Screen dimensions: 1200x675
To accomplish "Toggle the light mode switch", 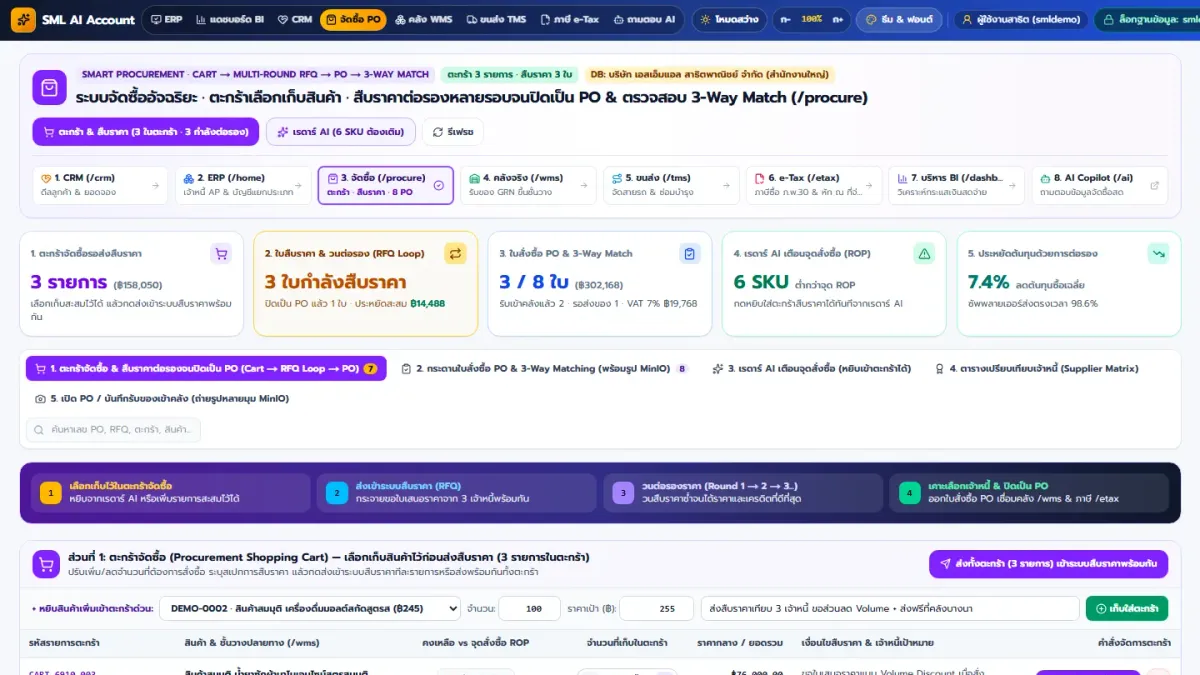I will point(730,19).
